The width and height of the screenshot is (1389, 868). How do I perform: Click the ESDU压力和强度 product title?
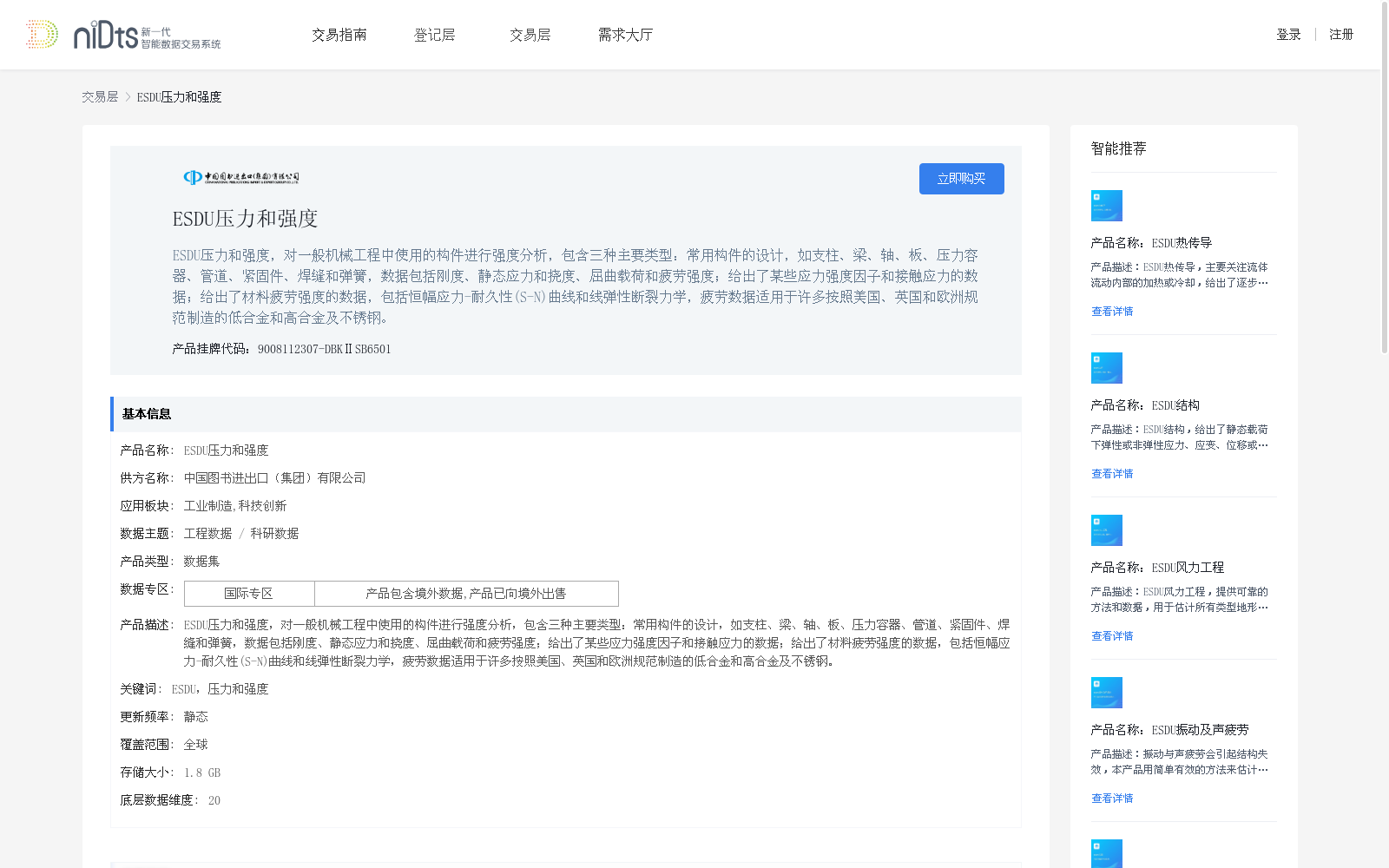[x=245, y=219]
